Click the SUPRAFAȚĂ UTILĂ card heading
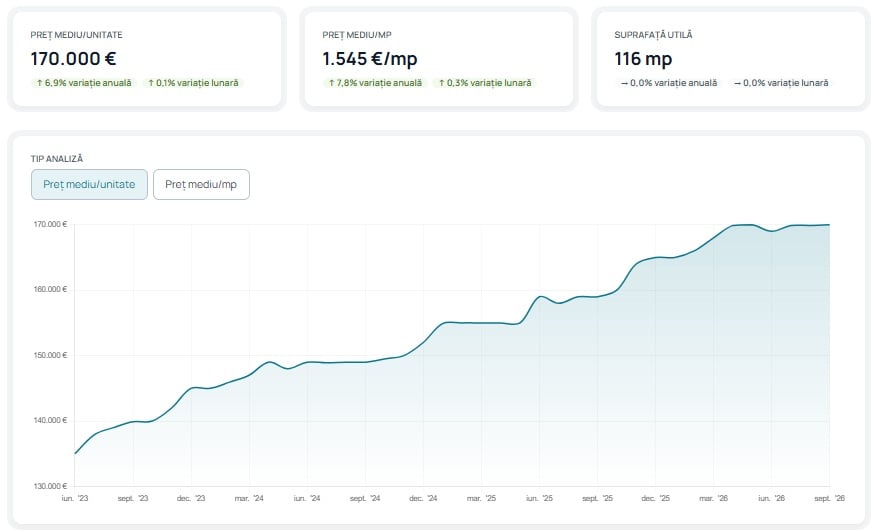This screenshot has width=882, height=531. (653, 35)
